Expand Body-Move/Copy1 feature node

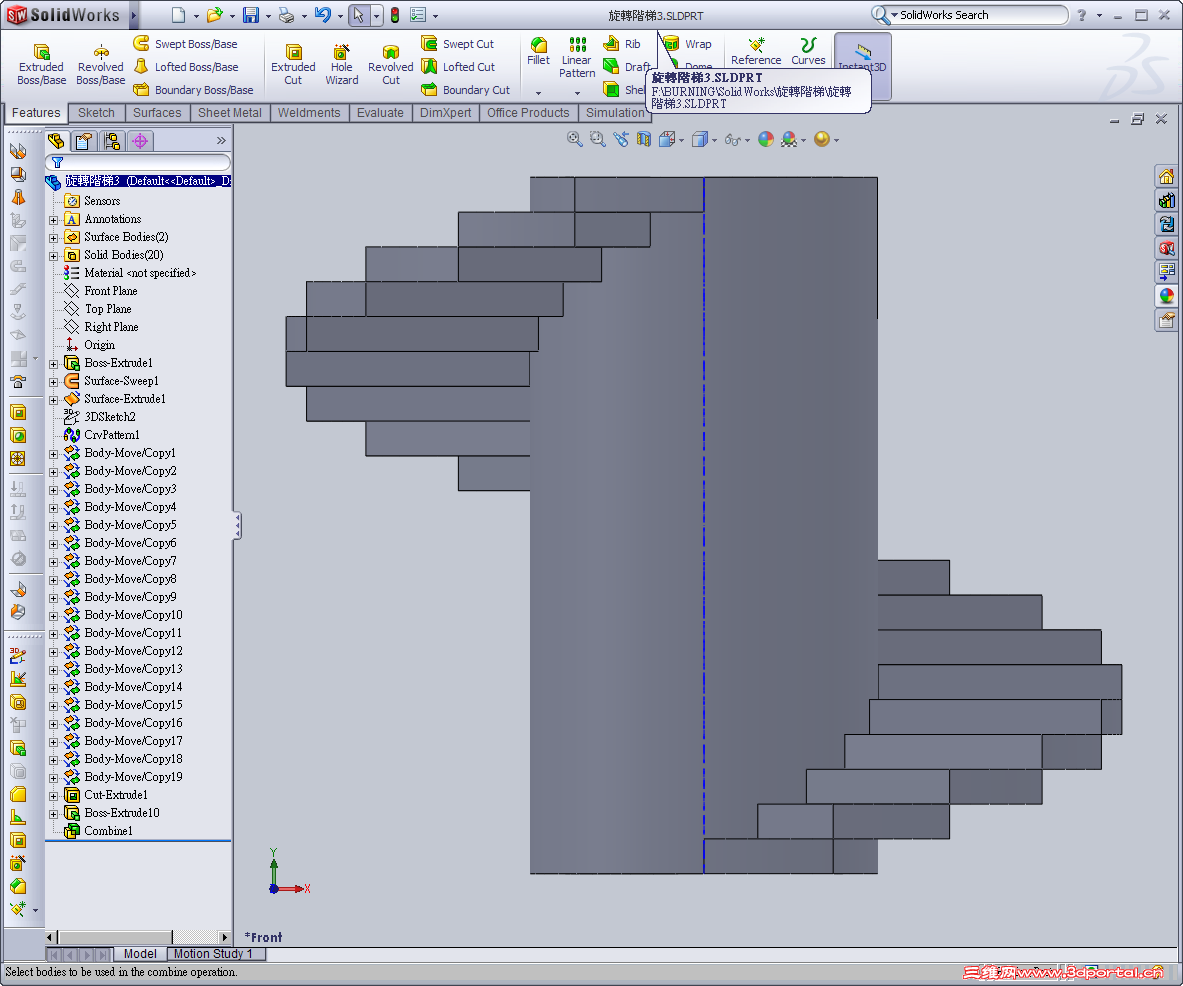(54, 453)
